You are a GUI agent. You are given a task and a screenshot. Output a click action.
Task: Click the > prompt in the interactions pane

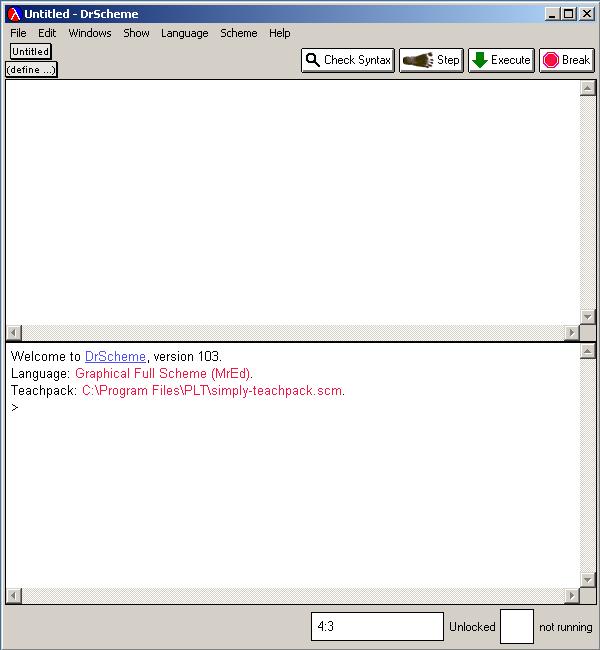coord(15,408)
